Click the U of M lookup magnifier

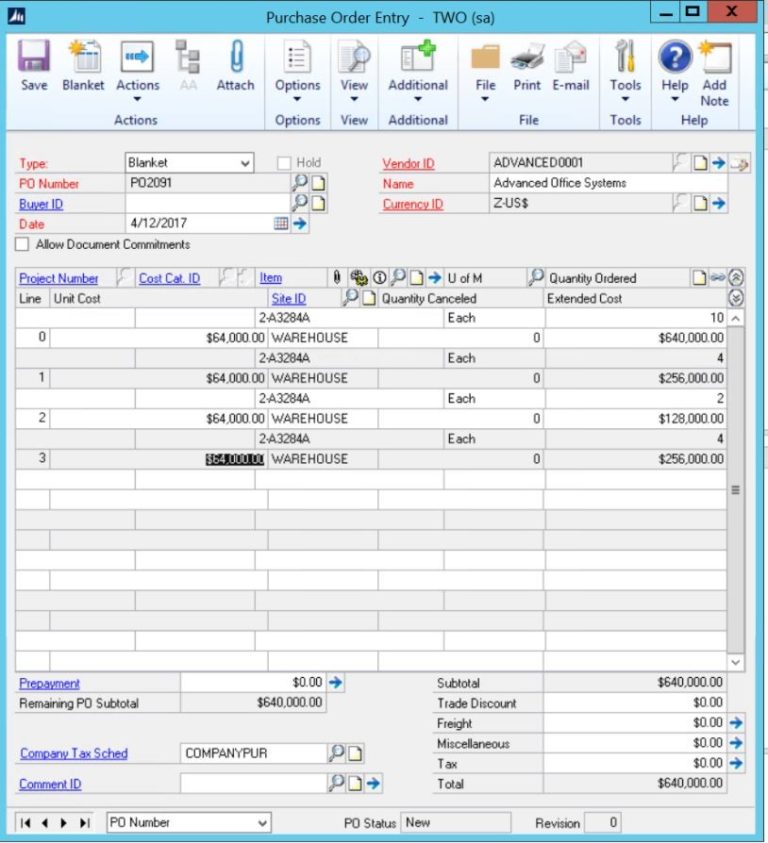pos(536,277)
